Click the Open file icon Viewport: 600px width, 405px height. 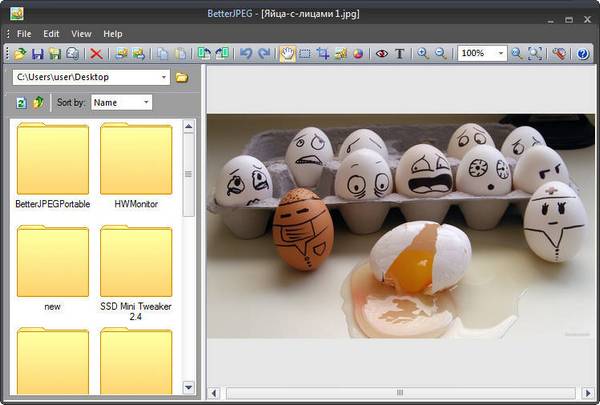(x=20, y=54)
